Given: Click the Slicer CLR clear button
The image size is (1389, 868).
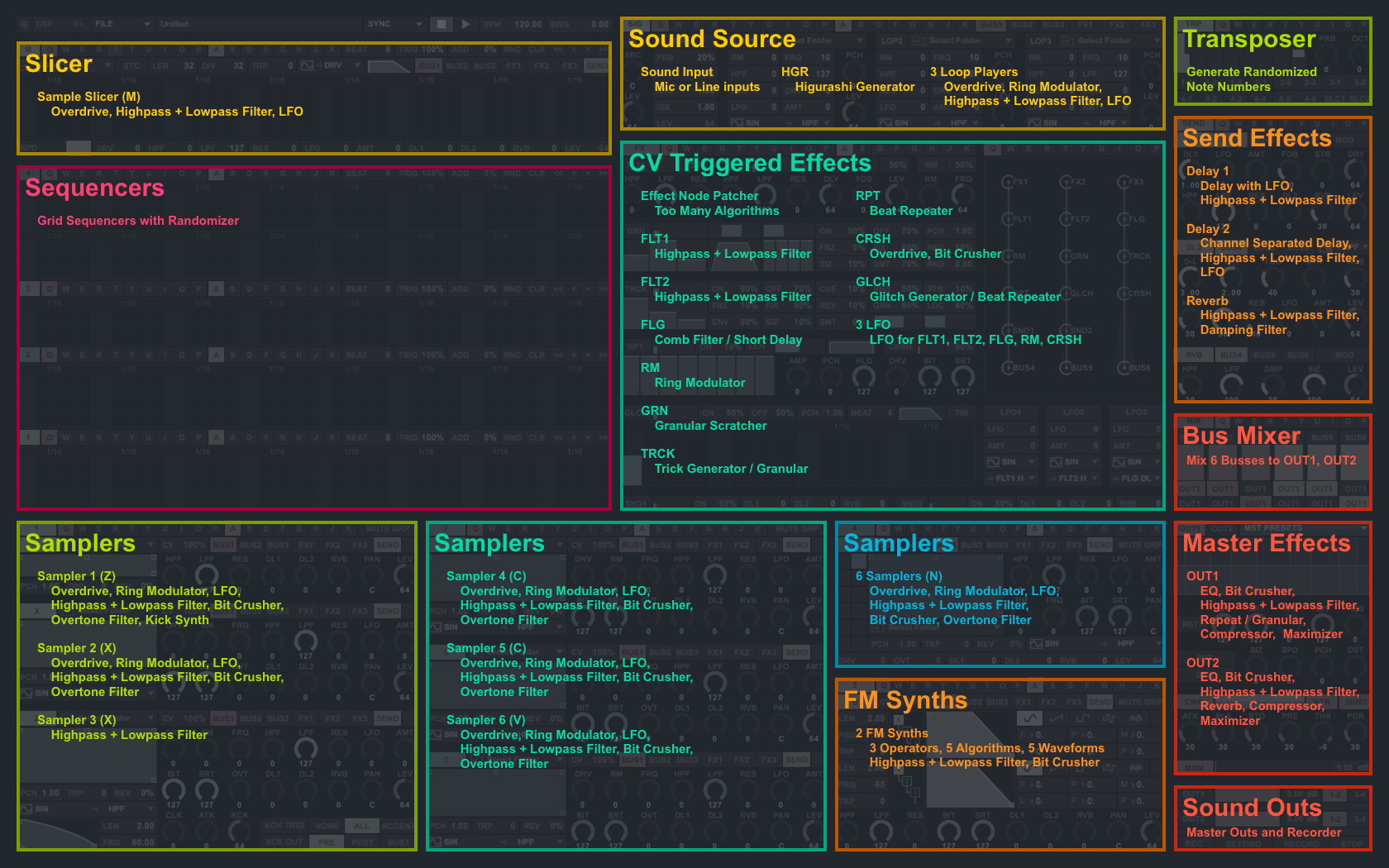Looking at the screenshot, I should 537,49.
